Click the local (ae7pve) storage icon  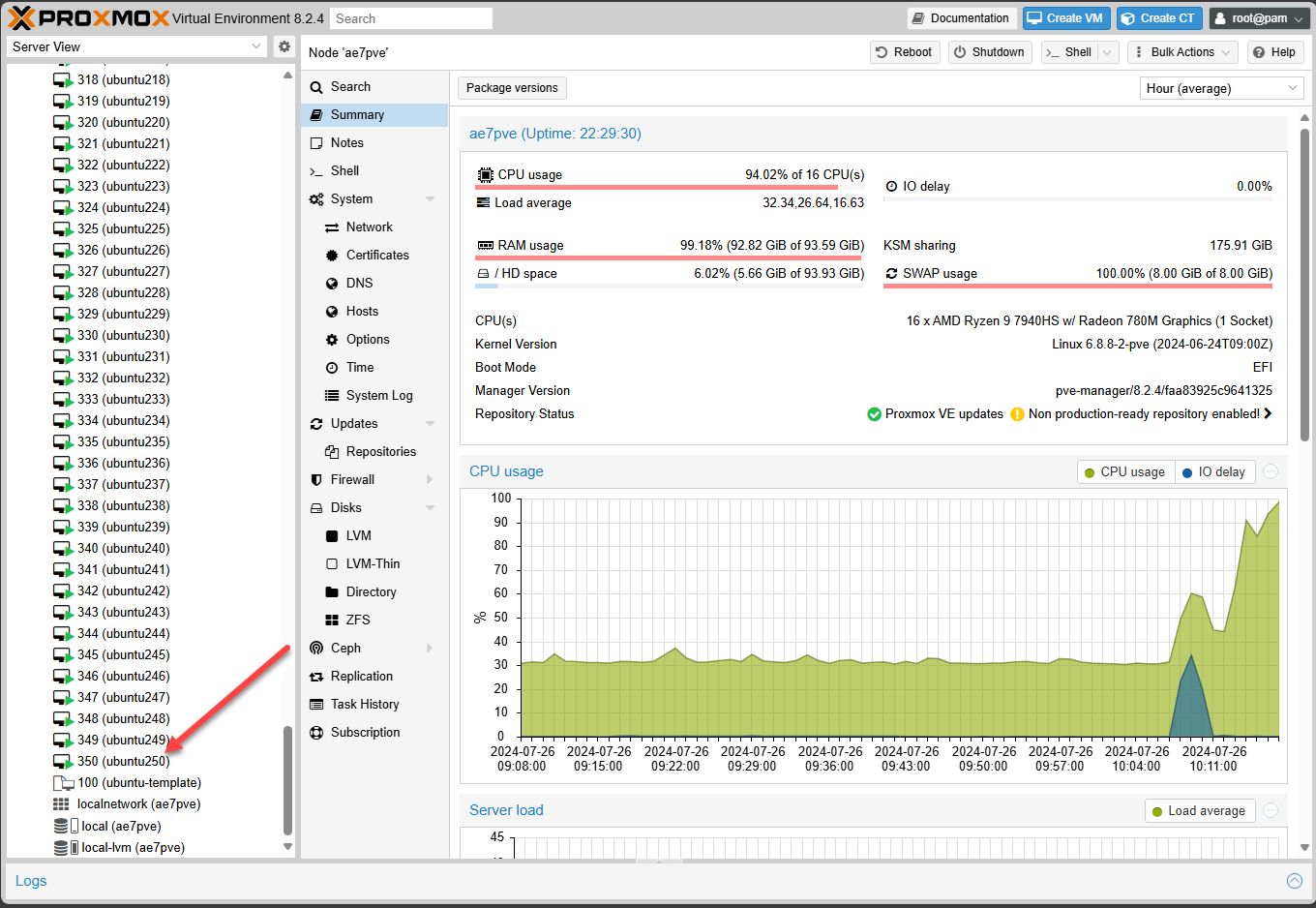pos(66,827)
